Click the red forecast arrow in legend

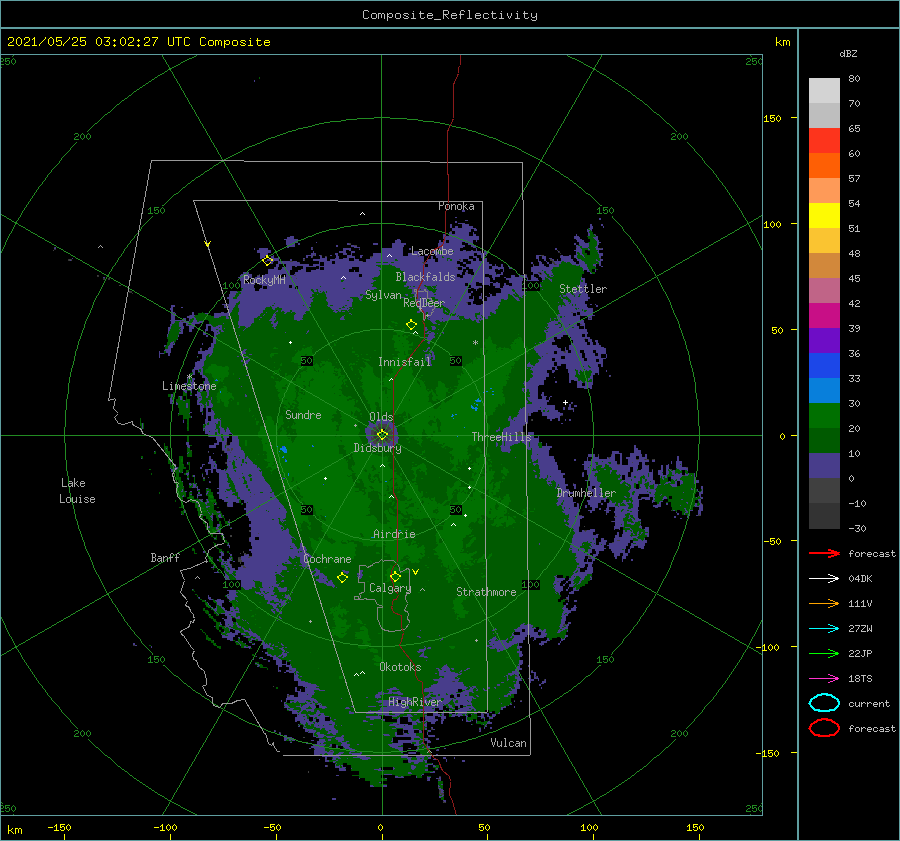(x=824, y=553)
